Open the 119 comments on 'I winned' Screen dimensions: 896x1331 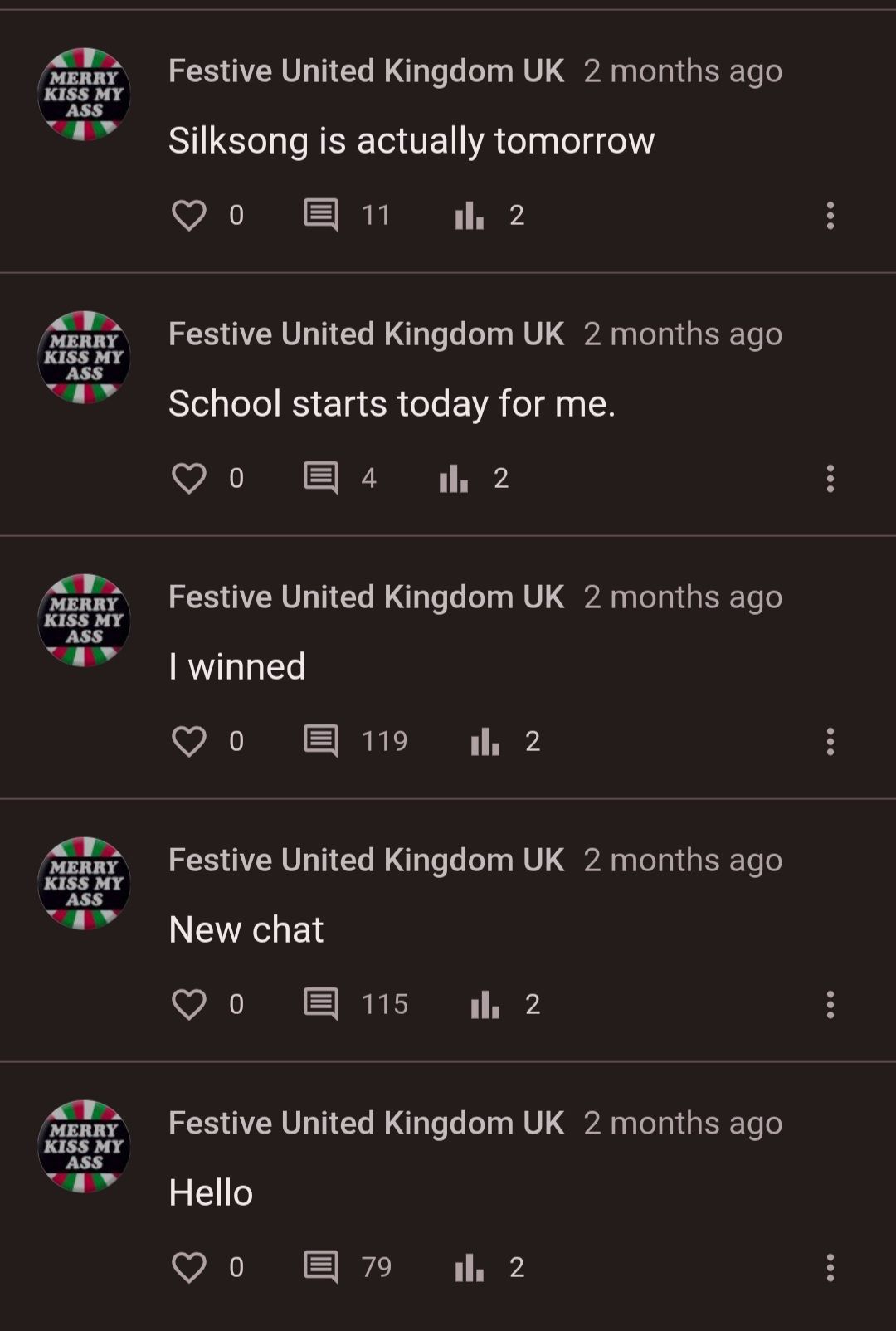click(x=321, y=741)
